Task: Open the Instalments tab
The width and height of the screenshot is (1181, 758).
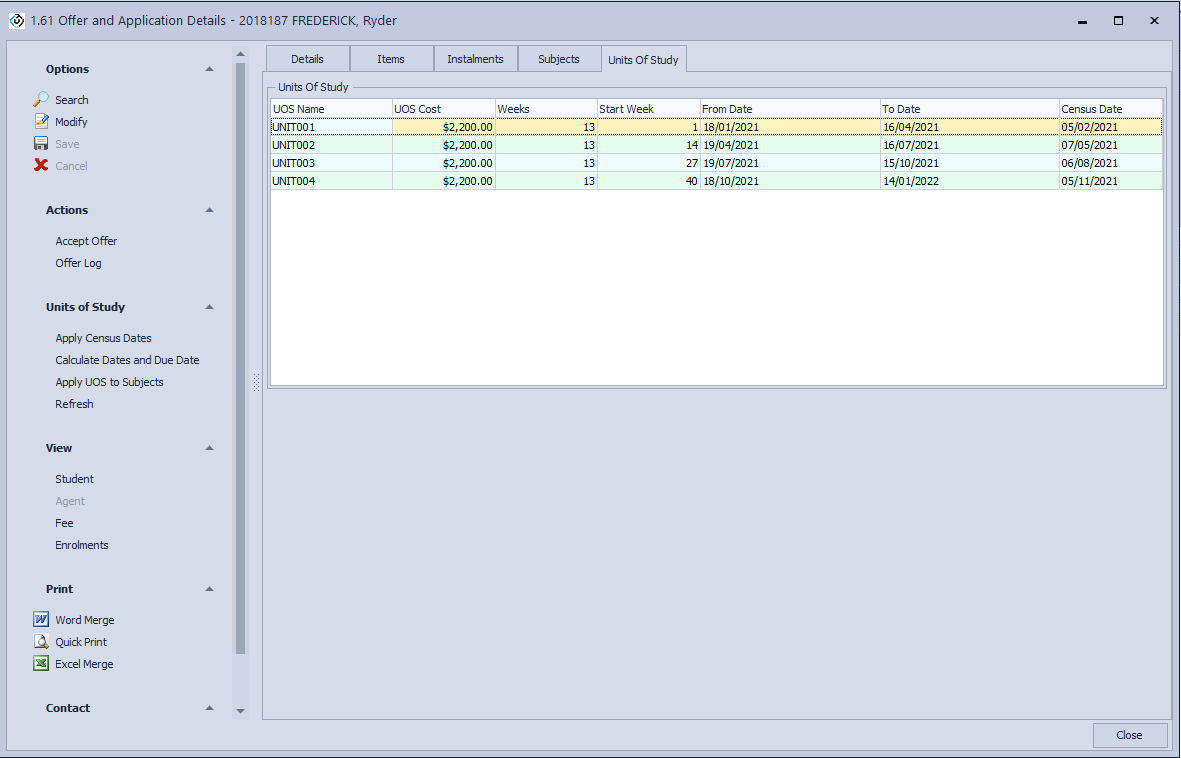Action: tap(475, 59)
